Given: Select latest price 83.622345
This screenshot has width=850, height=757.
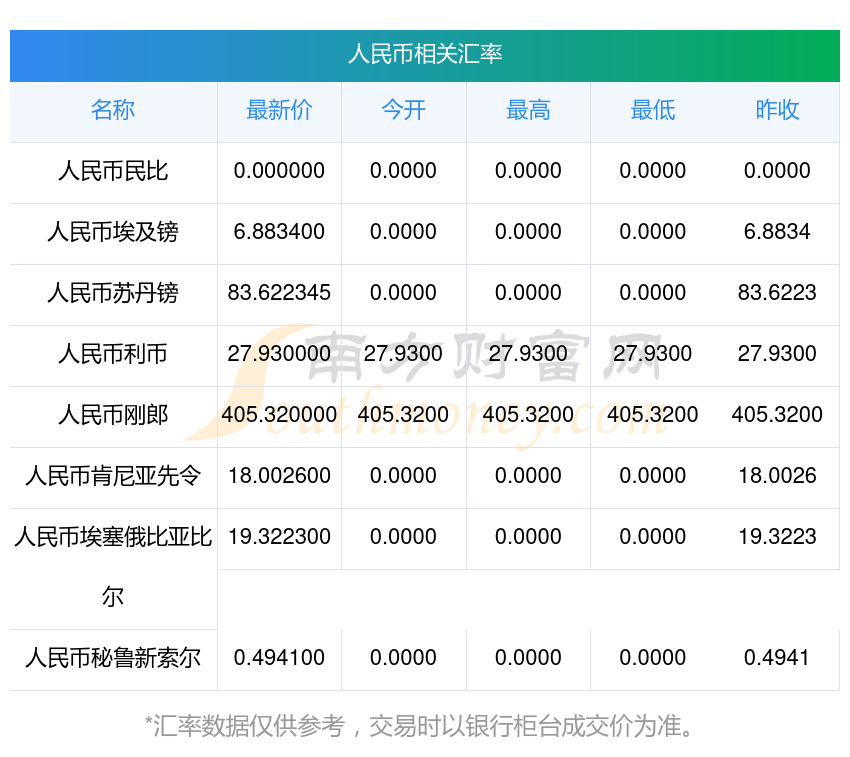Looking at the screenshot, I should tap(279, 293).
